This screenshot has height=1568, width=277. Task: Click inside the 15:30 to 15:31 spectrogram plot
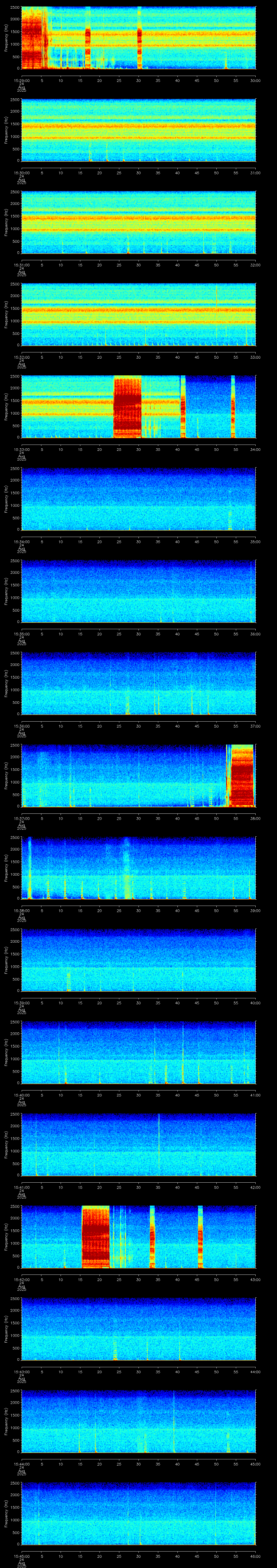tap(138, 130)
